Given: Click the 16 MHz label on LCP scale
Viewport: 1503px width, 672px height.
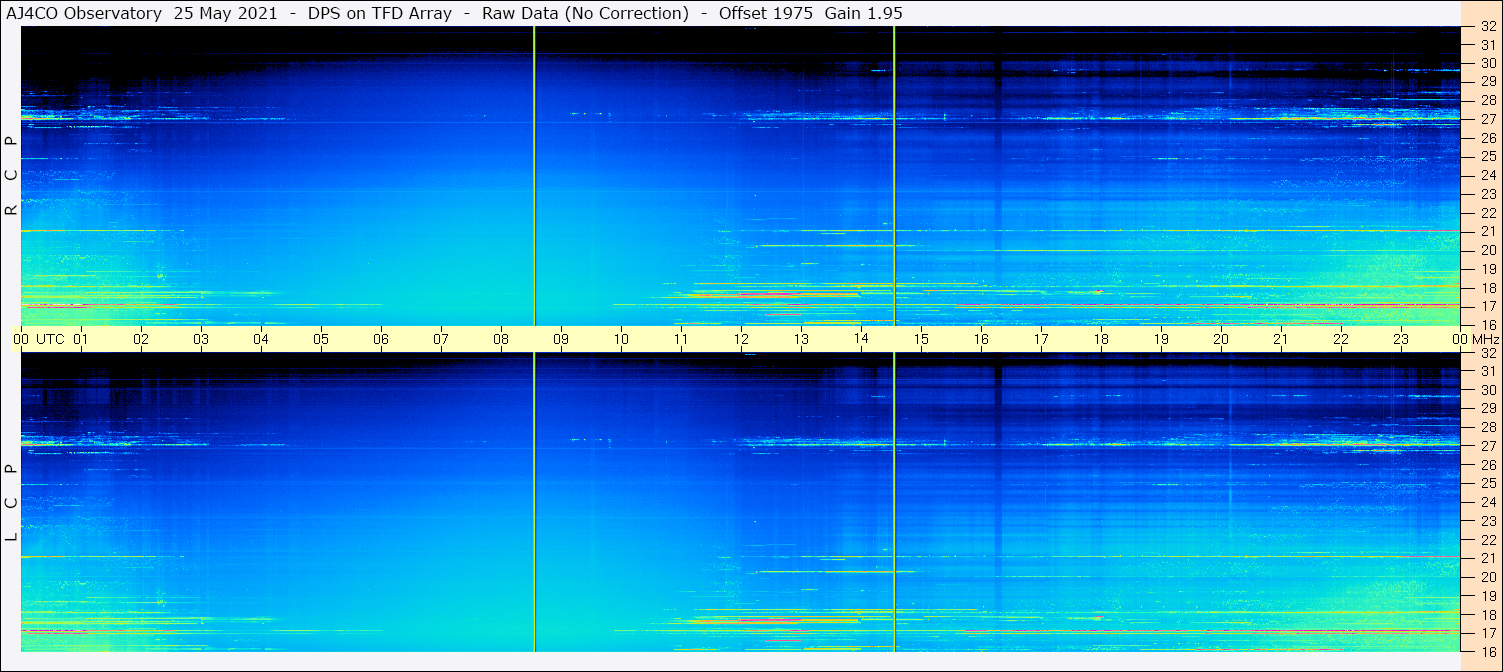Looking at the screenshot, I should pyautogui.click(x=1487, y=651).
